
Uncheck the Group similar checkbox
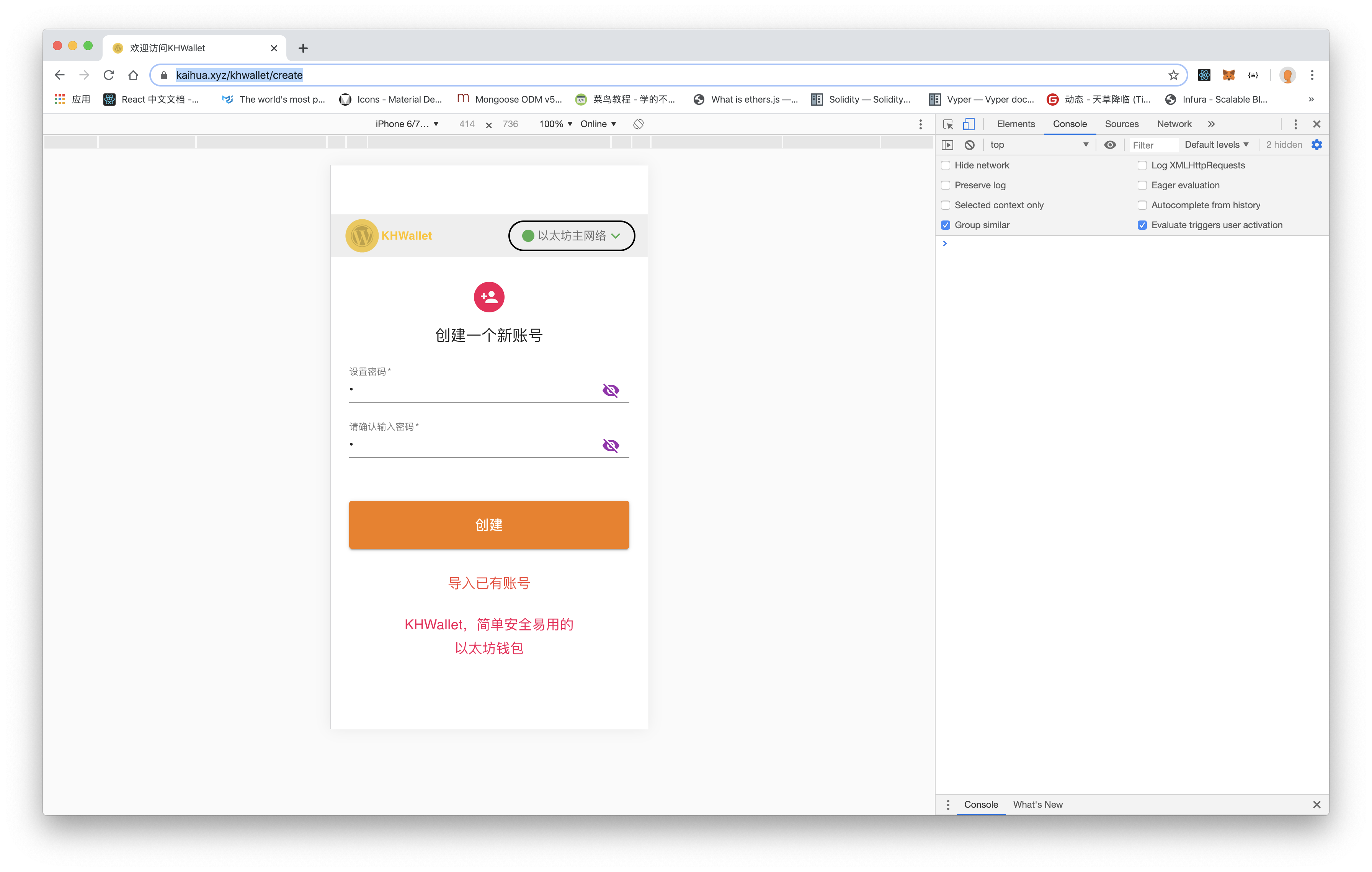pos(946,225)
